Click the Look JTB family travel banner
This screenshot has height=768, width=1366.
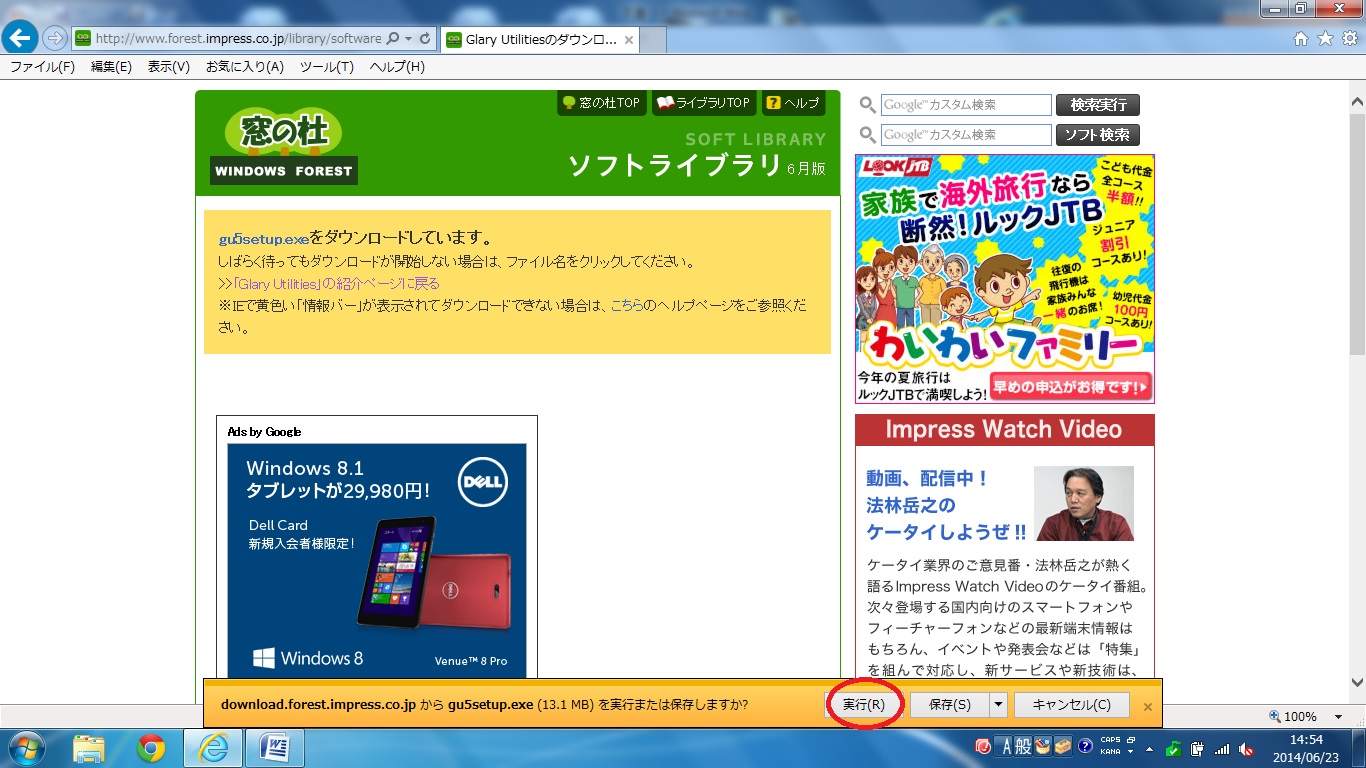click(x=1004, y=279)
